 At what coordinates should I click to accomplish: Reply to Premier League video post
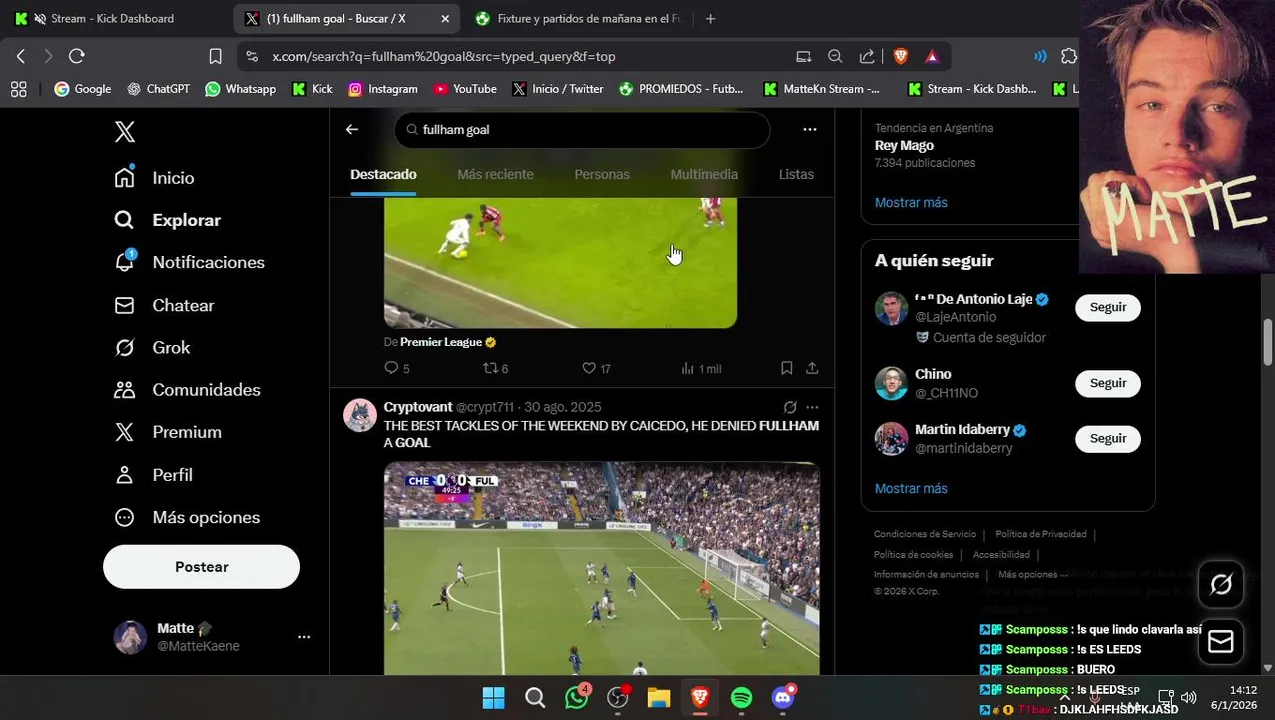397,368
